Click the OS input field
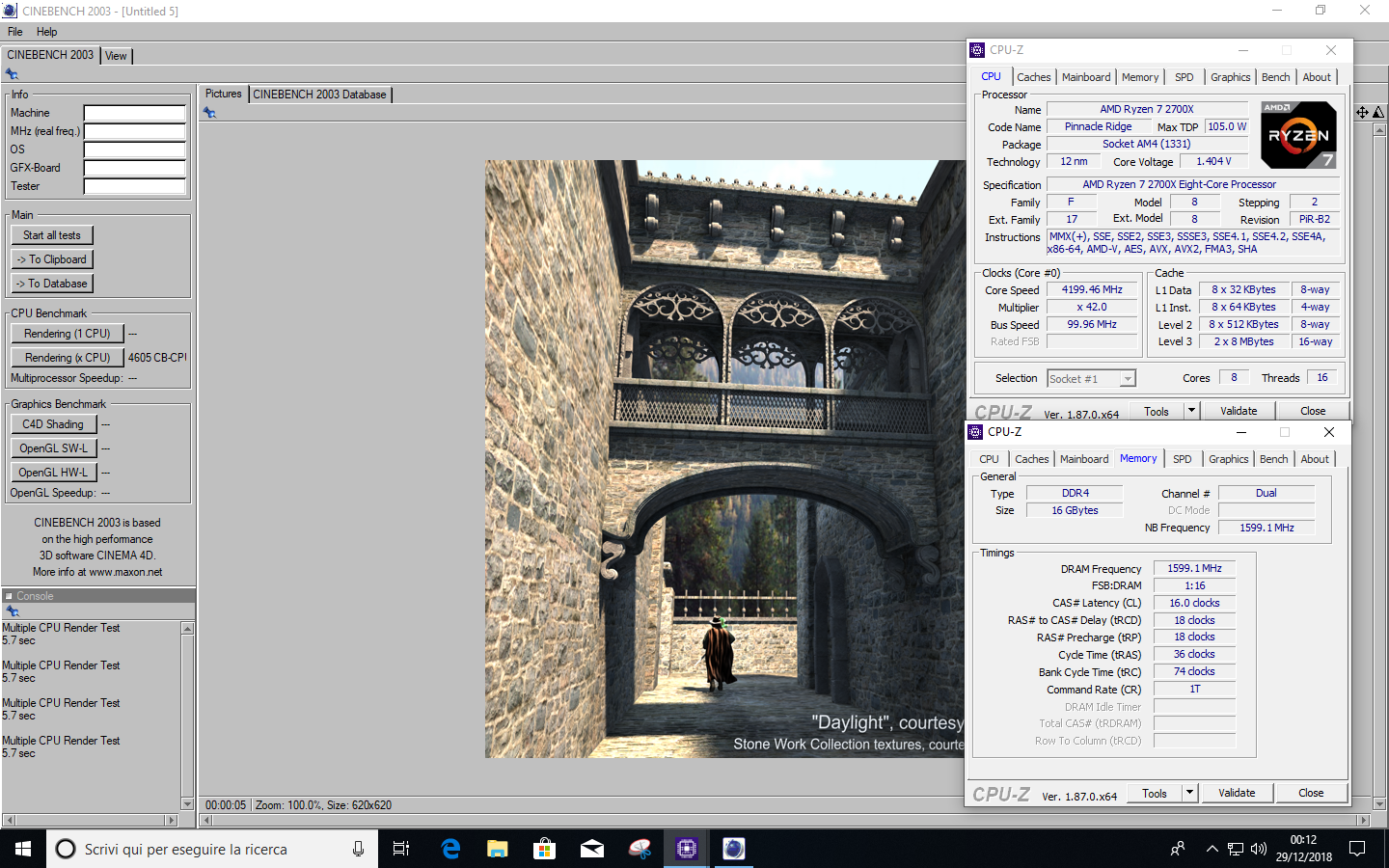Viewport: 1389px width, 868px height. point(135,149)
